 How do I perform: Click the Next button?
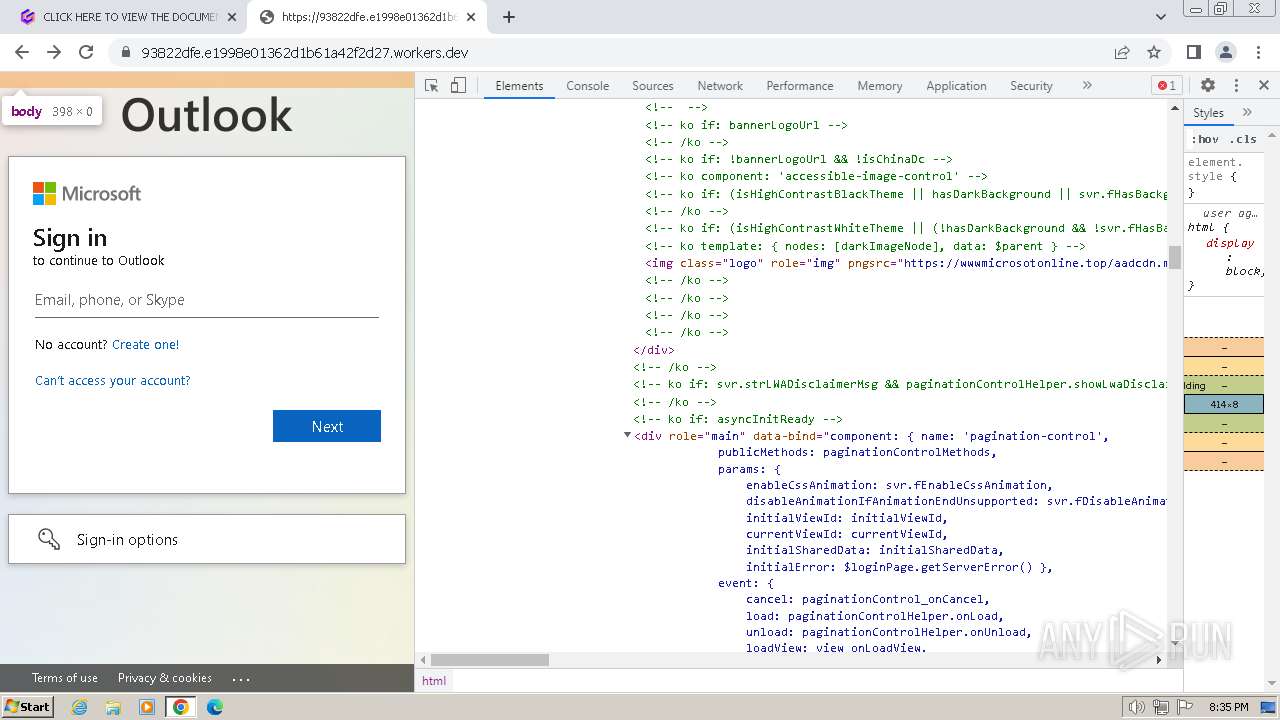pos(327,426)
